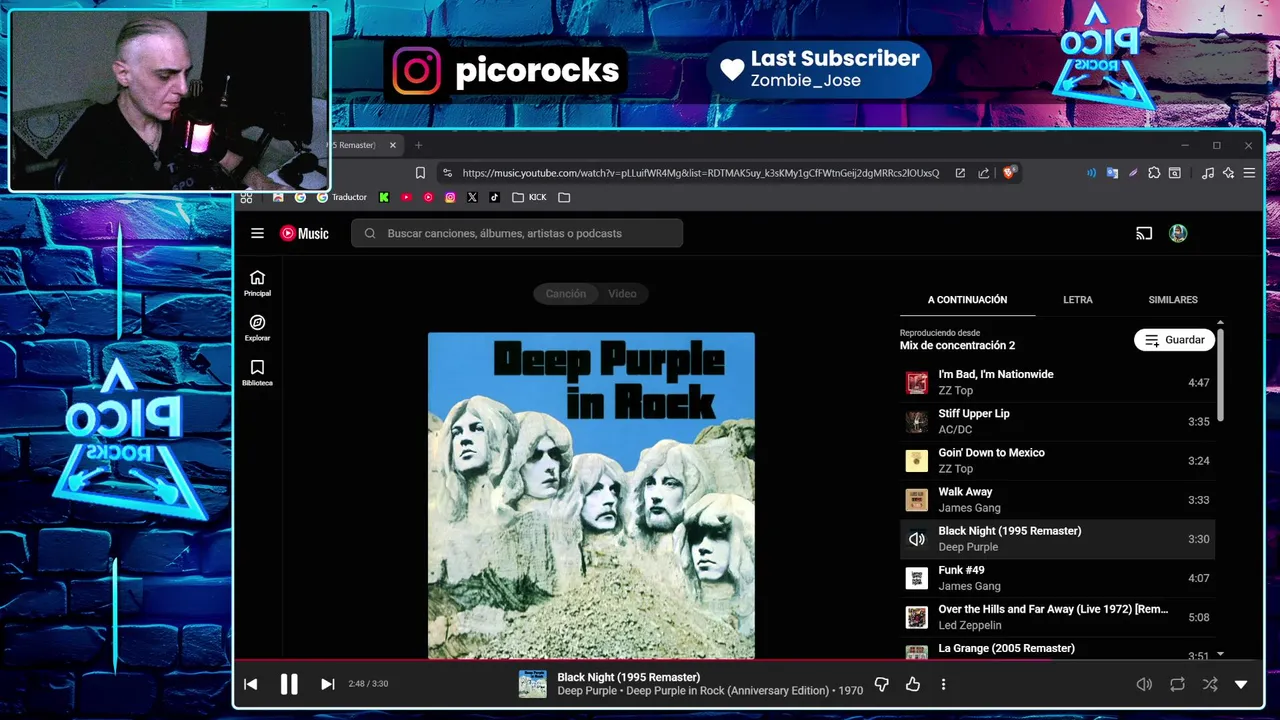Viewport: 1280px width, 720px height.
Task: Click AC/DC Stiff Upper Lip thumbnail
Action: pos(916,421)
